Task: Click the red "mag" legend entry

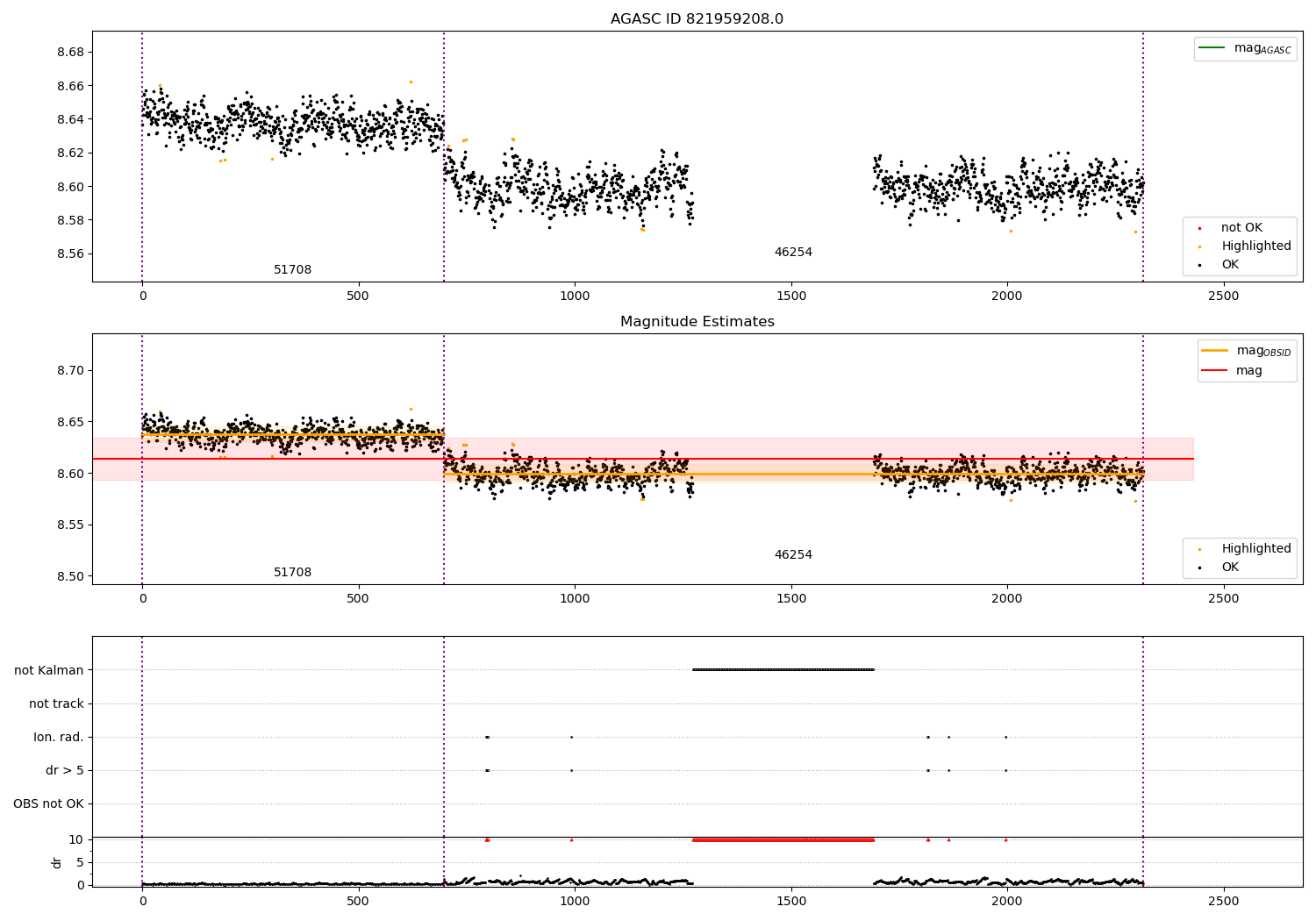Action: click(x=1249, y=371)
